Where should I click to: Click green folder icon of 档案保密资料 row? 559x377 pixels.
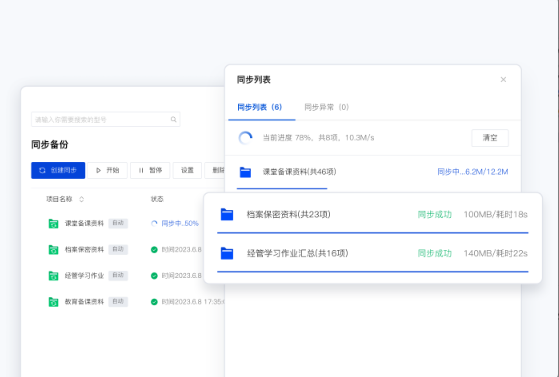(x=53, y=250)
